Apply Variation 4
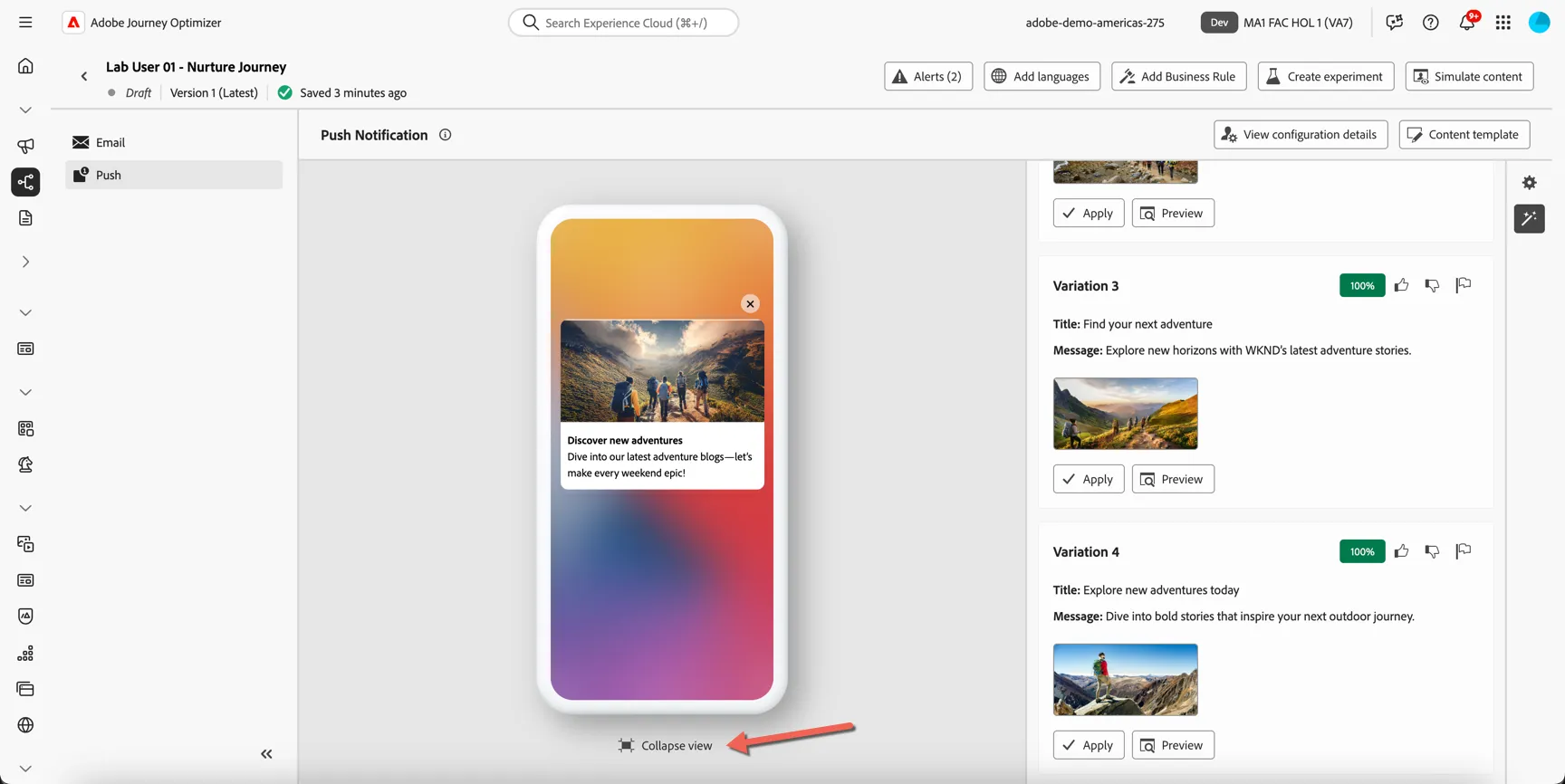Screen dimensions: 1565x784 [x=1089, y=745]
